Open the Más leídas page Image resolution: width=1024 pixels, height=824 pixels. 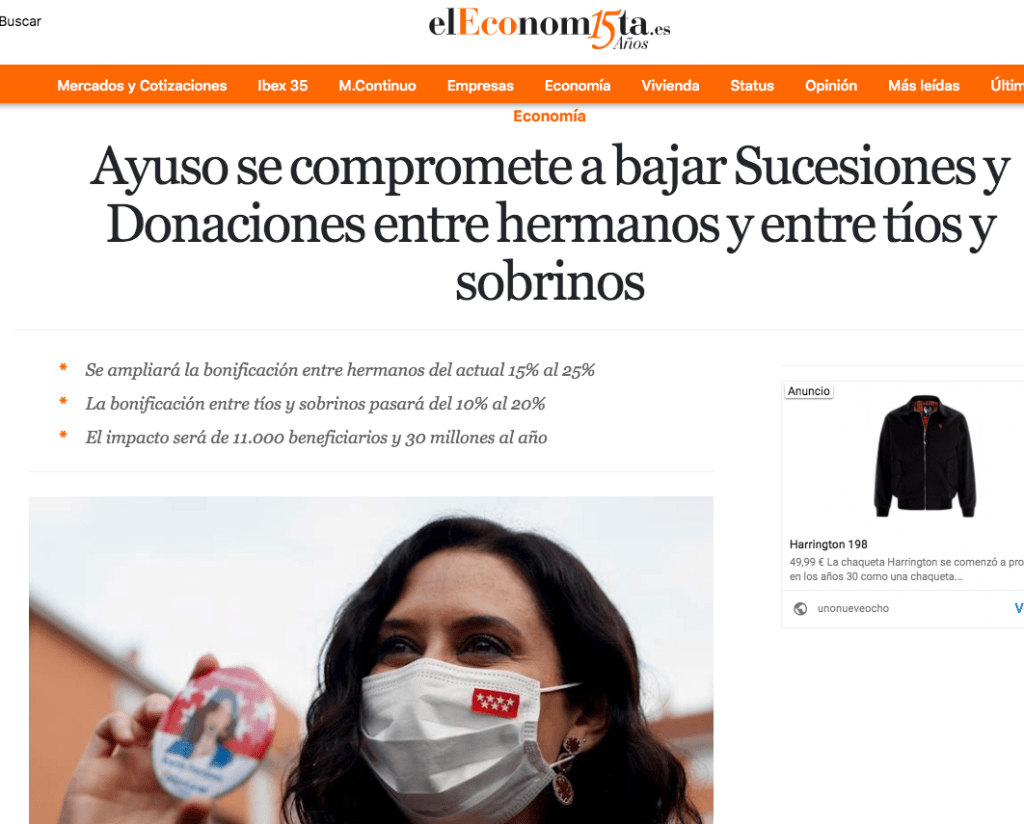pyautogui.click(x=923, y=86)
